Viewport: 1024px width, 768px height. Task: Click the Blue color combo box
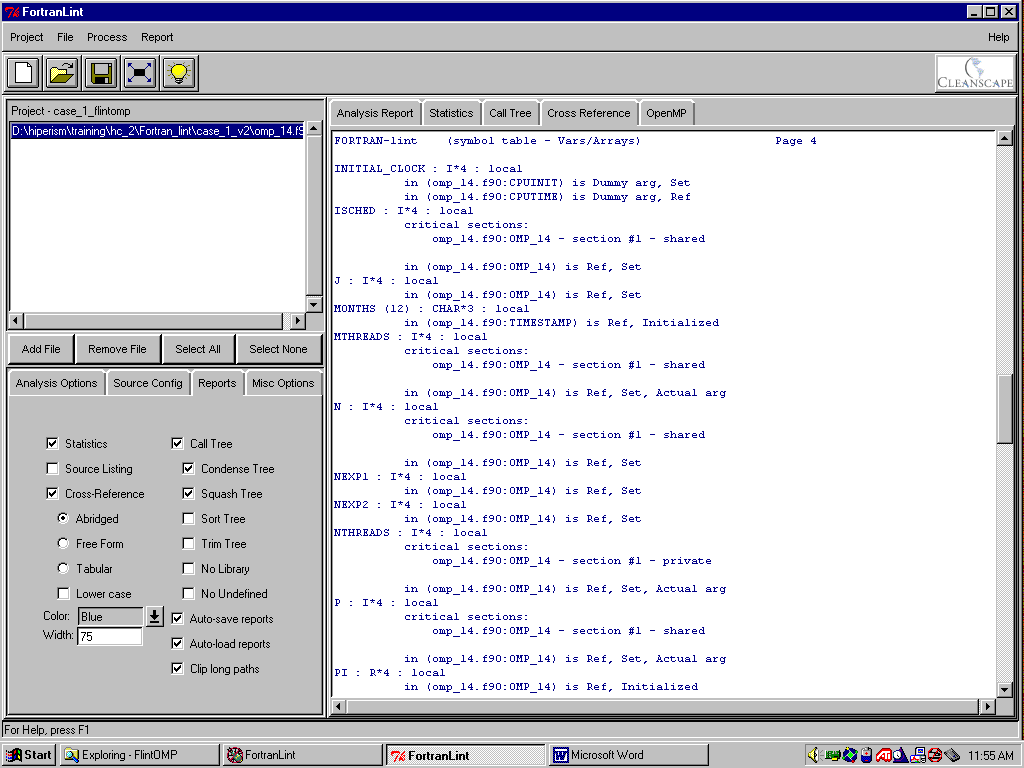pyautogui.click(x=110, y=616)
